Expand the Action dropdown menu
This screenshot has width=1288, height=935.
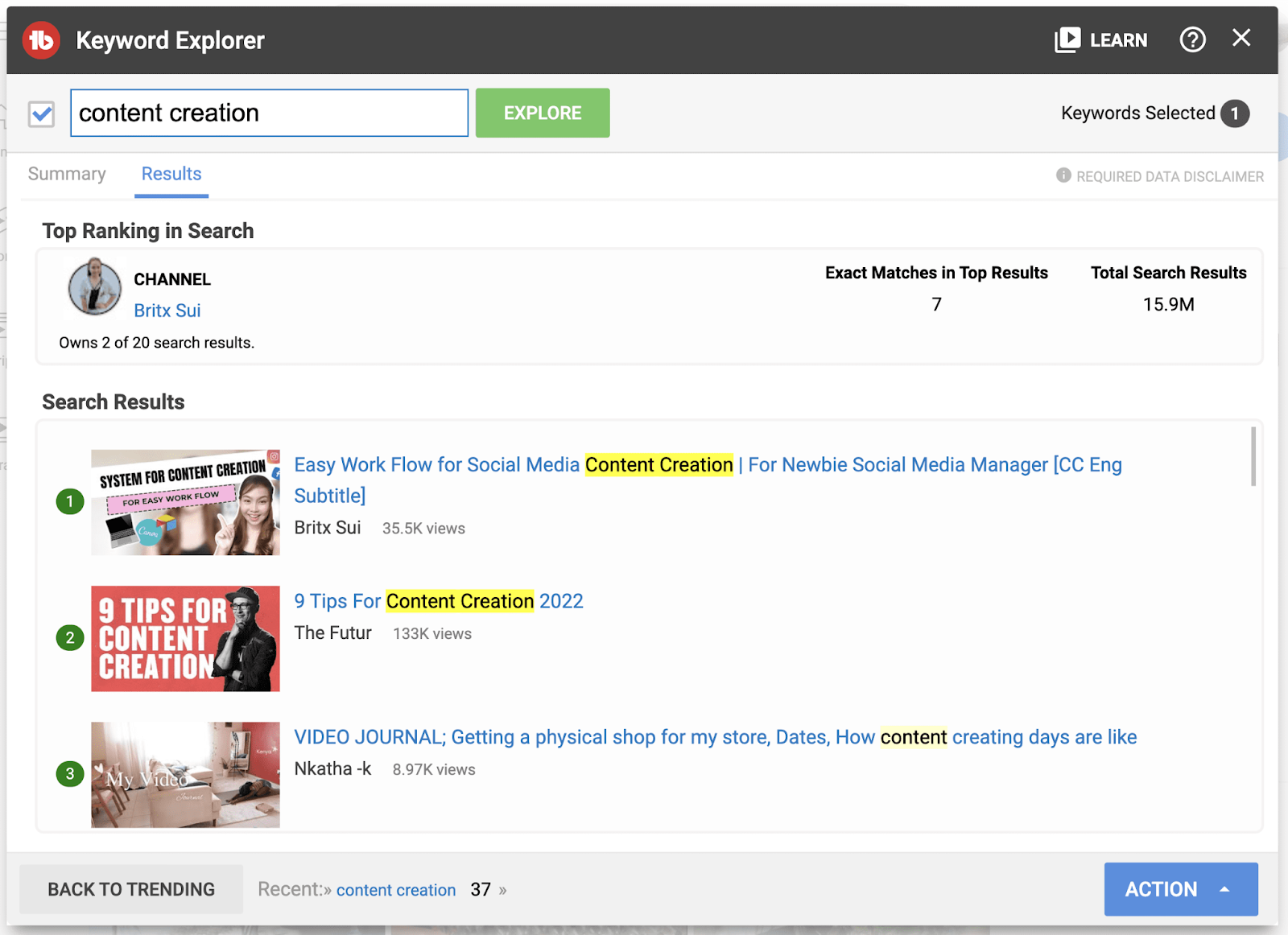(1180, 889)
